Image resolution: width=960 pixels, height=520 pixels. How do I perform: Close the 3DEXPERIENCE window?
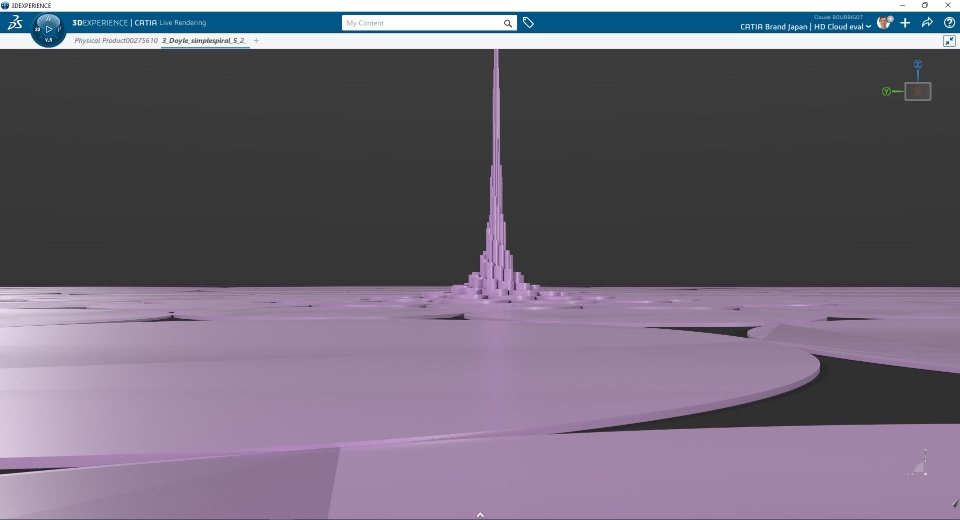[948, 6]
